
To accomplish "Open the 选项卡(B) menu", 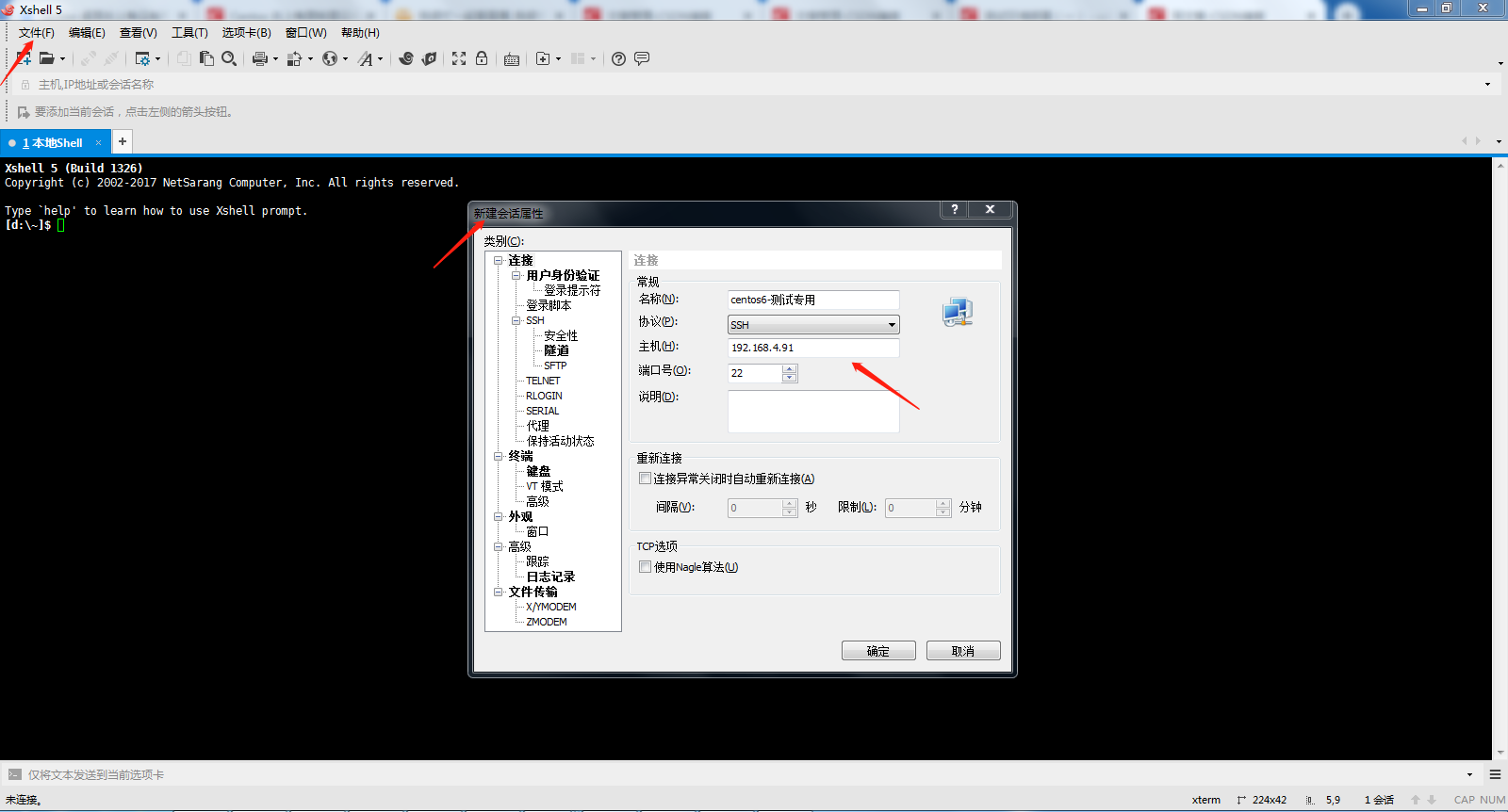I will coord(246,33).
